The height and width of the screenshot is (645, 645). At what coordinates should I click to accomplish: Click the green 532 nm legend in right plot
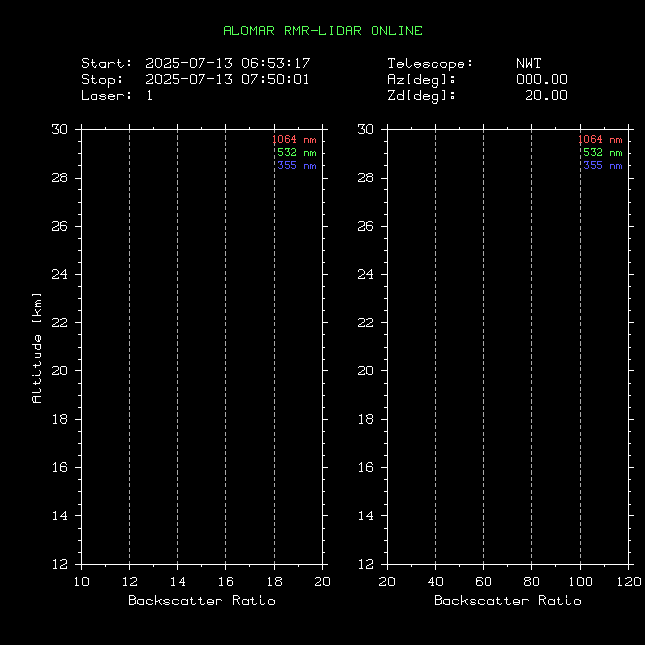click(x=603, y=153)
